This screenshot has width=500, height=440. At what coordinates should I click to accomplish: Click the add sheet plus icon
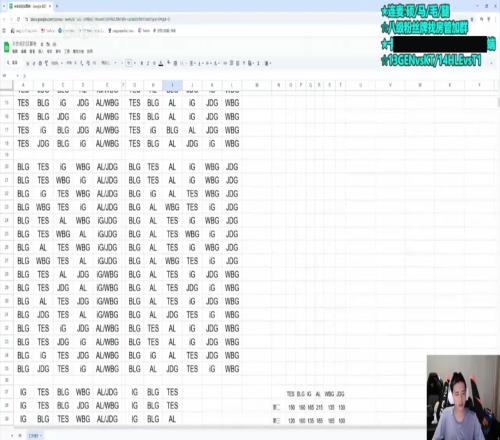[12, 435]
